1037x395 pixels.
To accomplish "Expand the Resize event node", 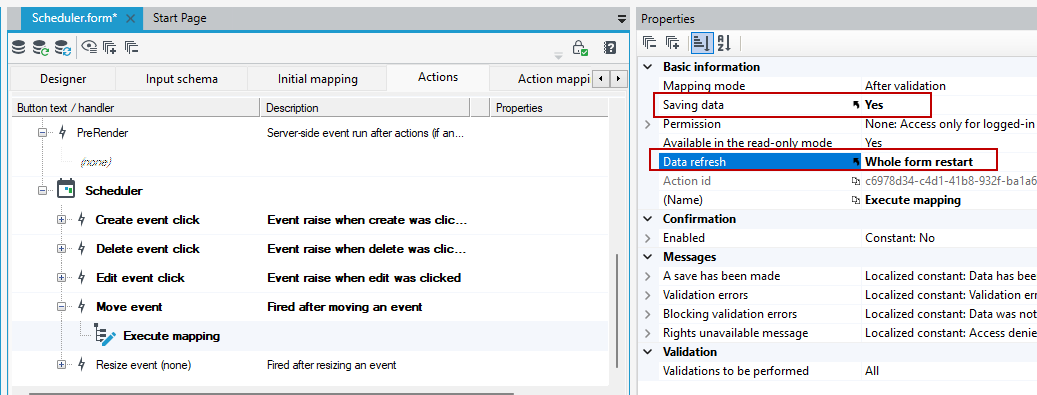I will click(62, 365).
